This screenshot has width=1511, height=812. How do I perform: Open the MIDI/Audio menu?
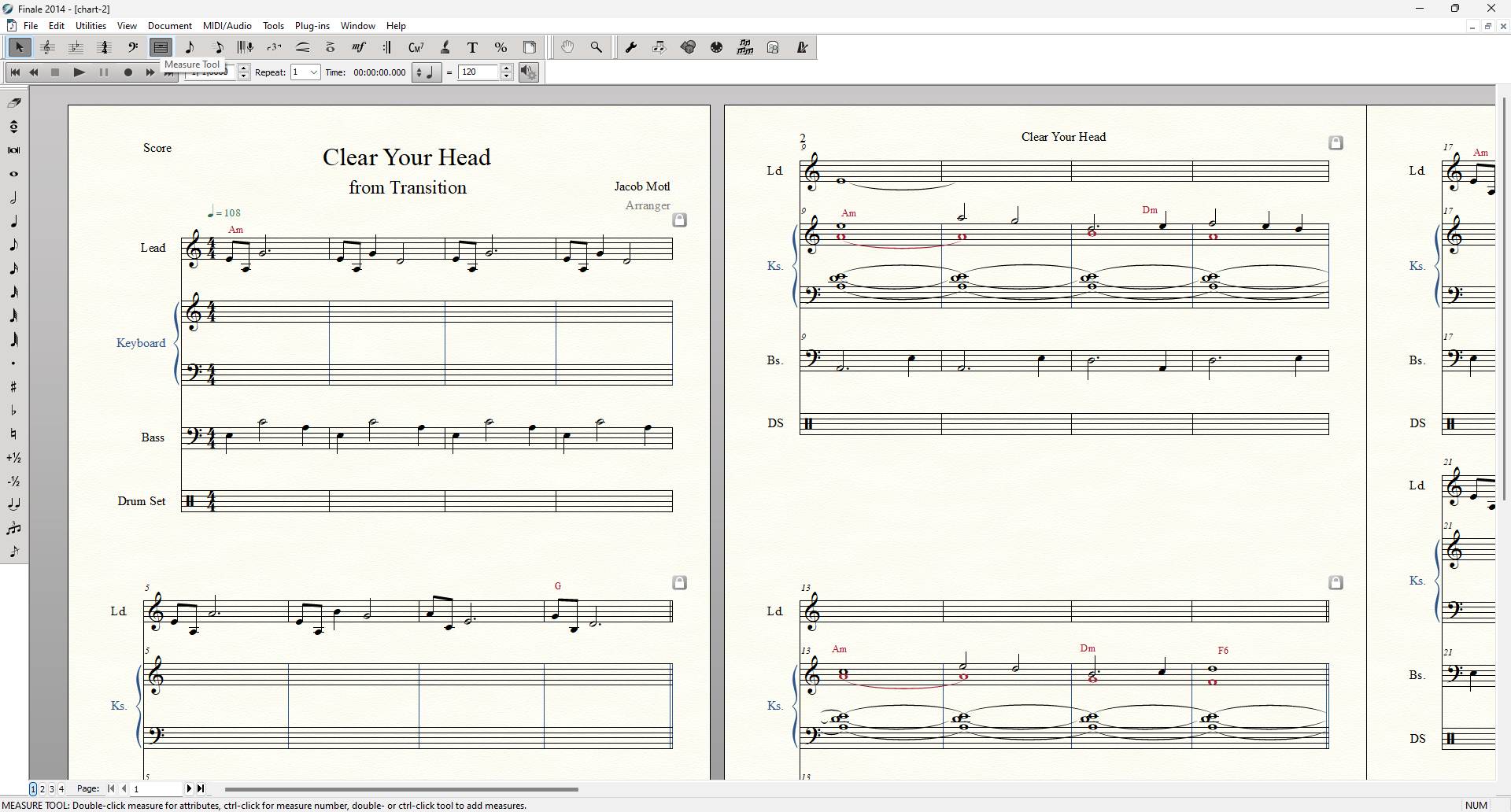click(x=227, y=26)
